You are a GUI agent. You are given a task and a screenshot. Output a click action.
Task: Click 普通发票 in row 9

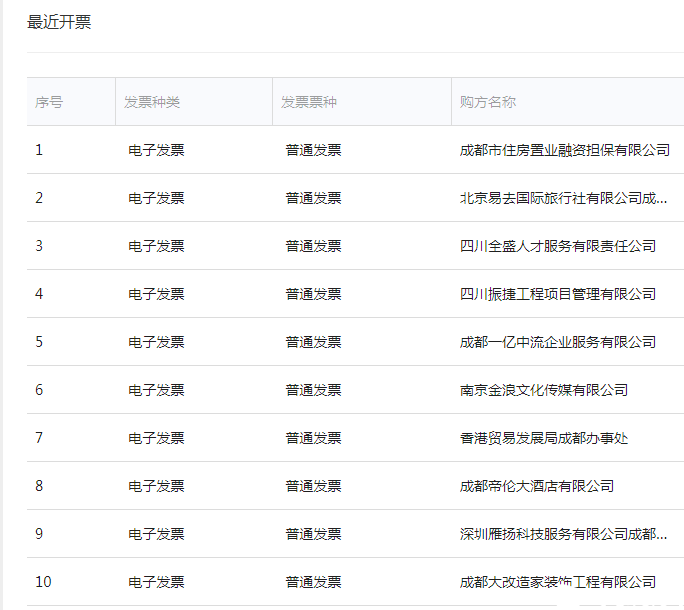(x=313, y=534)
